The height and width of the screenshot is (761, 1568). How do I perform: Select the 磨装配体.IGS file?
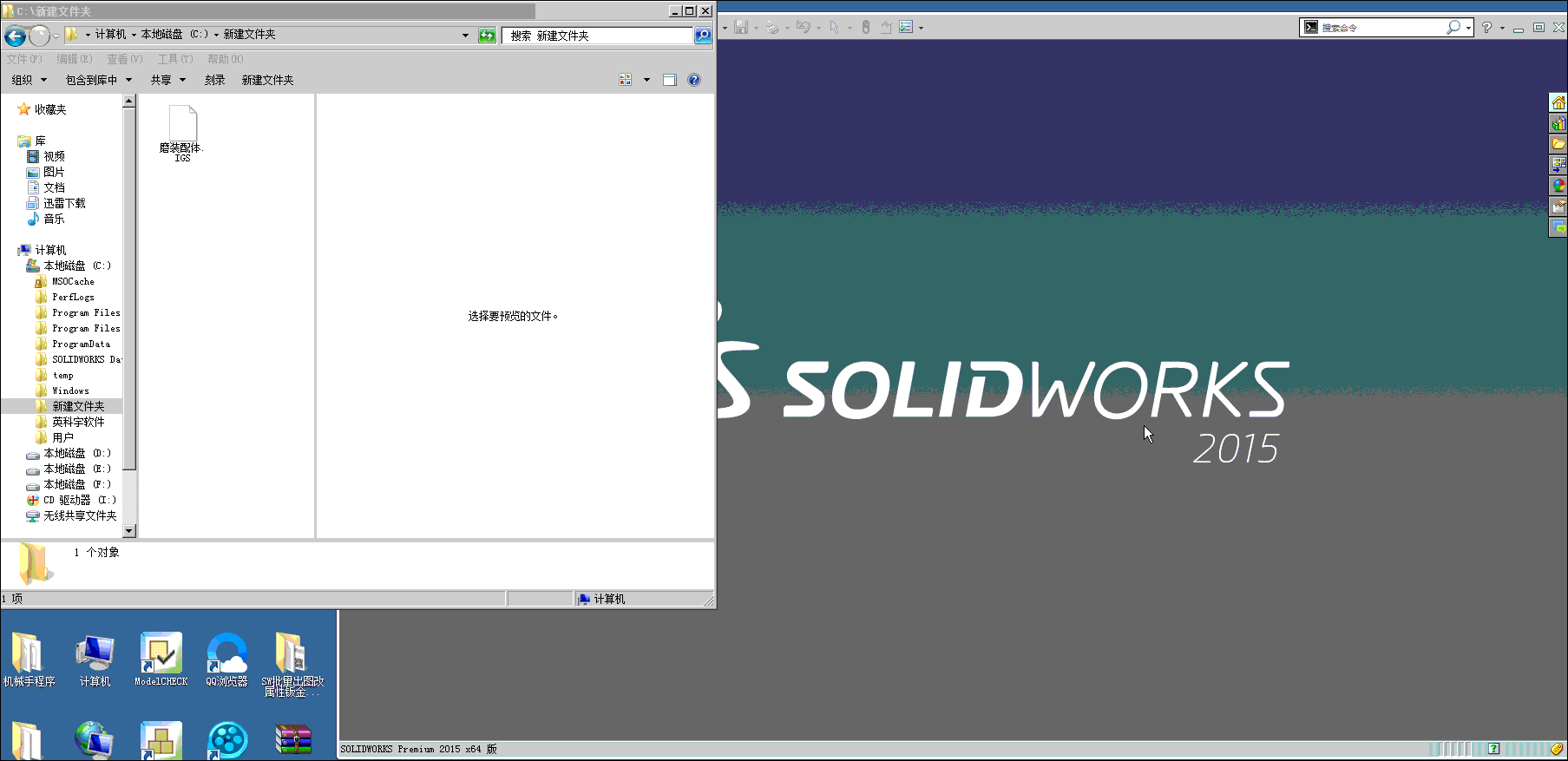181,134
